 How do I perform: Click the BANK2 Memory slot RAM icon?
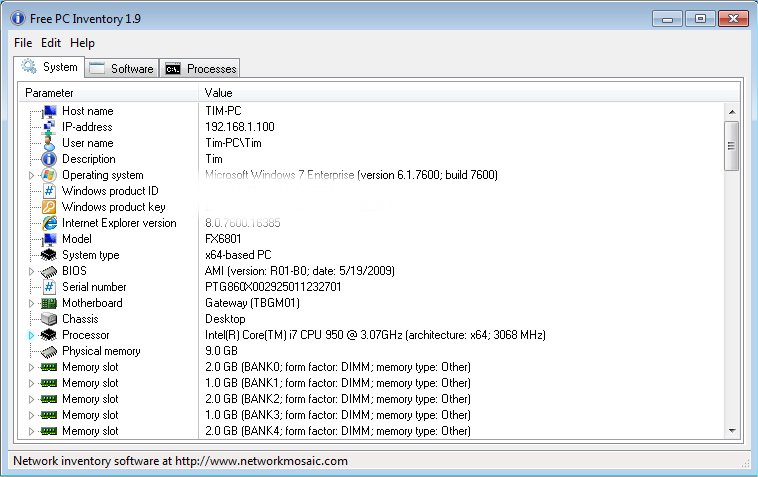click(49, 399)
